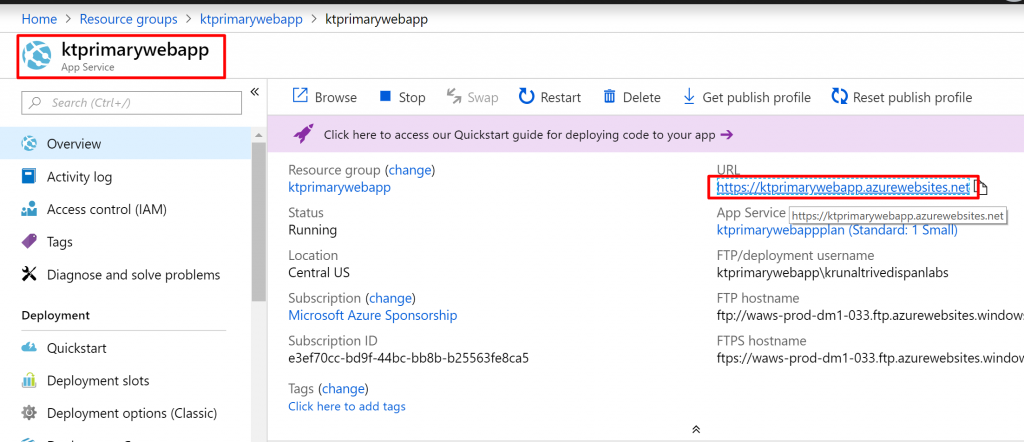Go to Home breadcrumb
The image size is (1024, 442).
tap(39, 19)
